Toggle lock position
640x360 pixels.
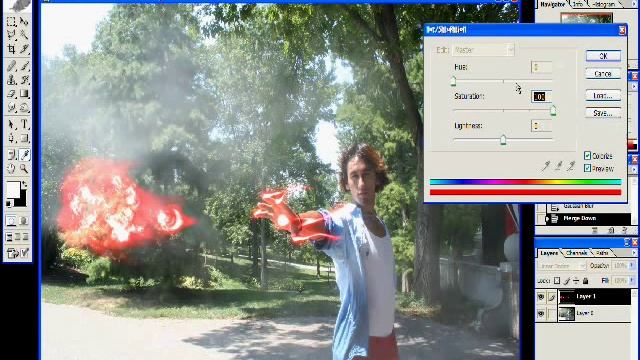[576, 281]
